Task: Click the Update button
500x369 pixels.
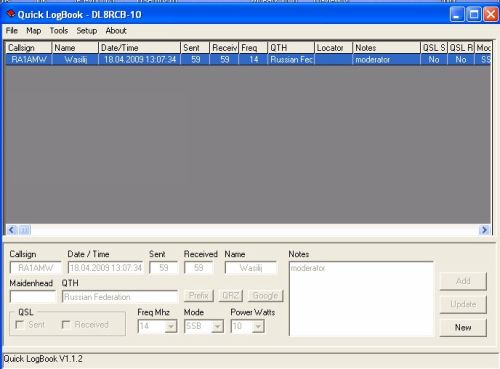Action: (463, 304)
